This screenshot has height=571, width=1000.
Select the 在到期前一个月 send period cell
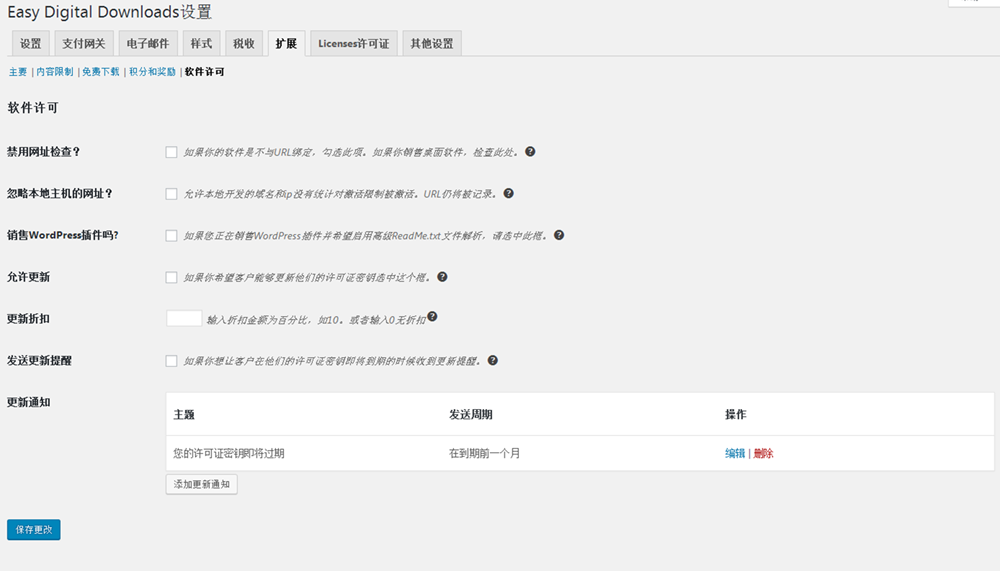click(x=485, y=454)
